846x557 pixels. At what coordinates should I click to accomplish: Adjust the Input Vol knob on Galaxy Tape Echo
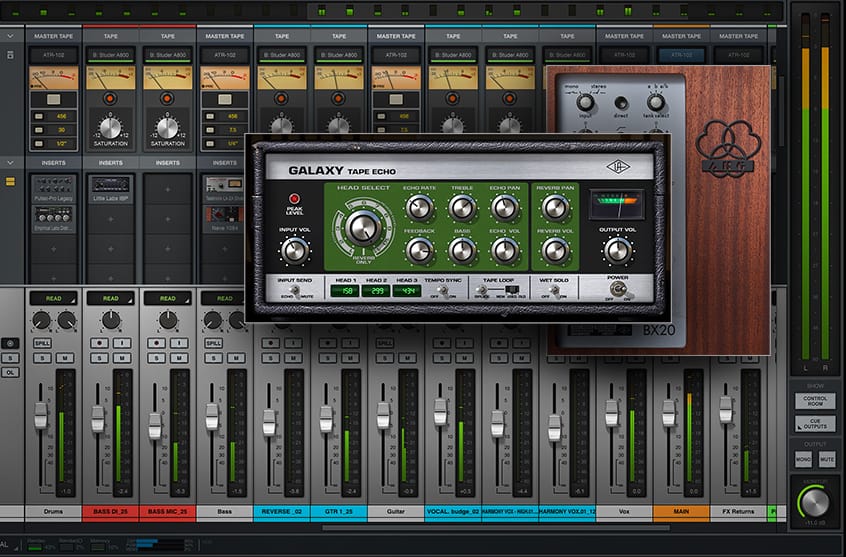click(295, 250)
